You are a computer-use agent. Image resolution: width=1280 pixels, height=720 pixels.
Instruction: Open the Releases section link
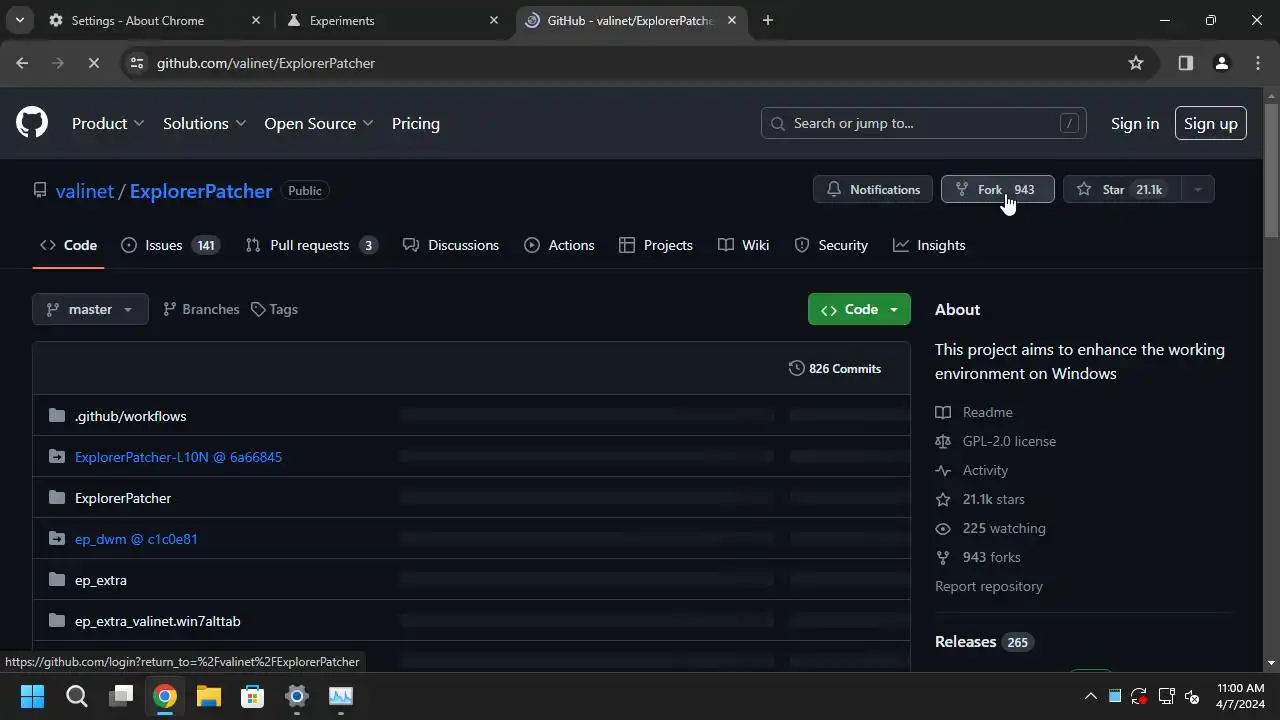984,642
